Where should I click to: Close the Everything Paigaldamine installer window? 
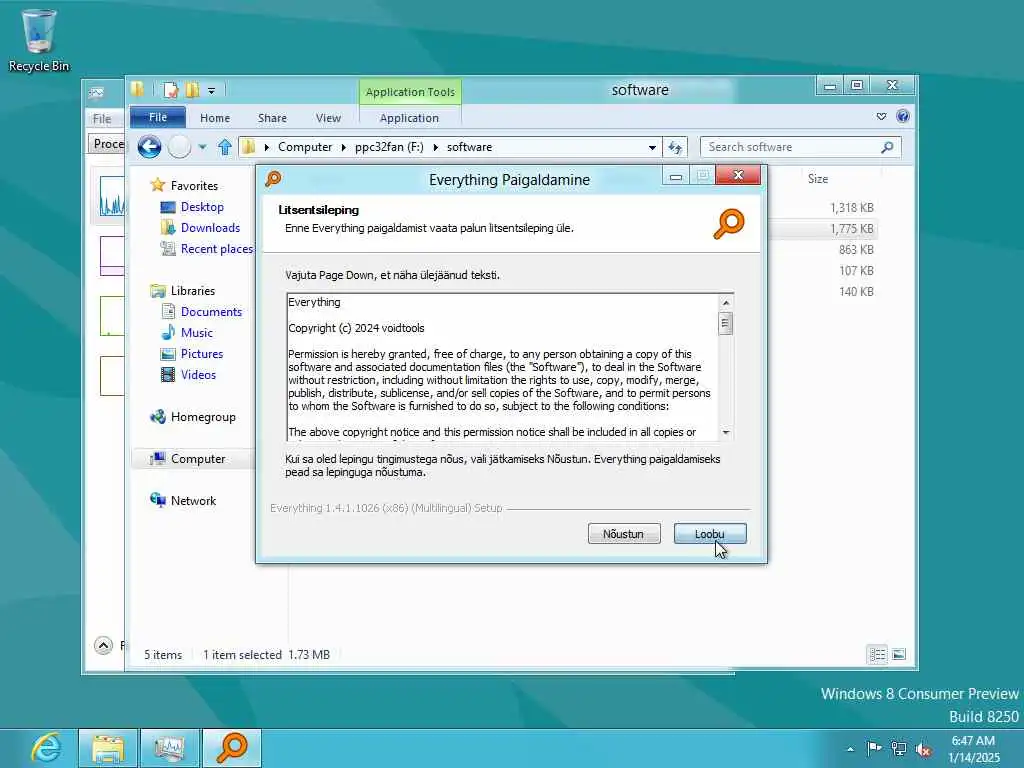coord(738,175)
